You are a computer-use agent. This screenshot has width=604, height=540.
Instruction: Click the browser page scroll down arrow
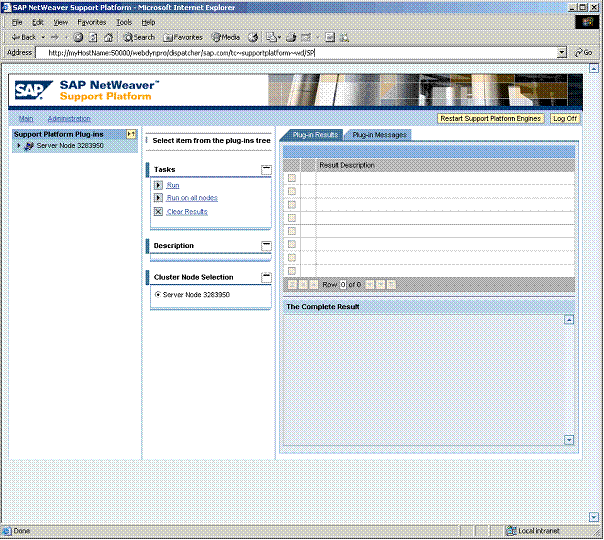coord(594,517)
